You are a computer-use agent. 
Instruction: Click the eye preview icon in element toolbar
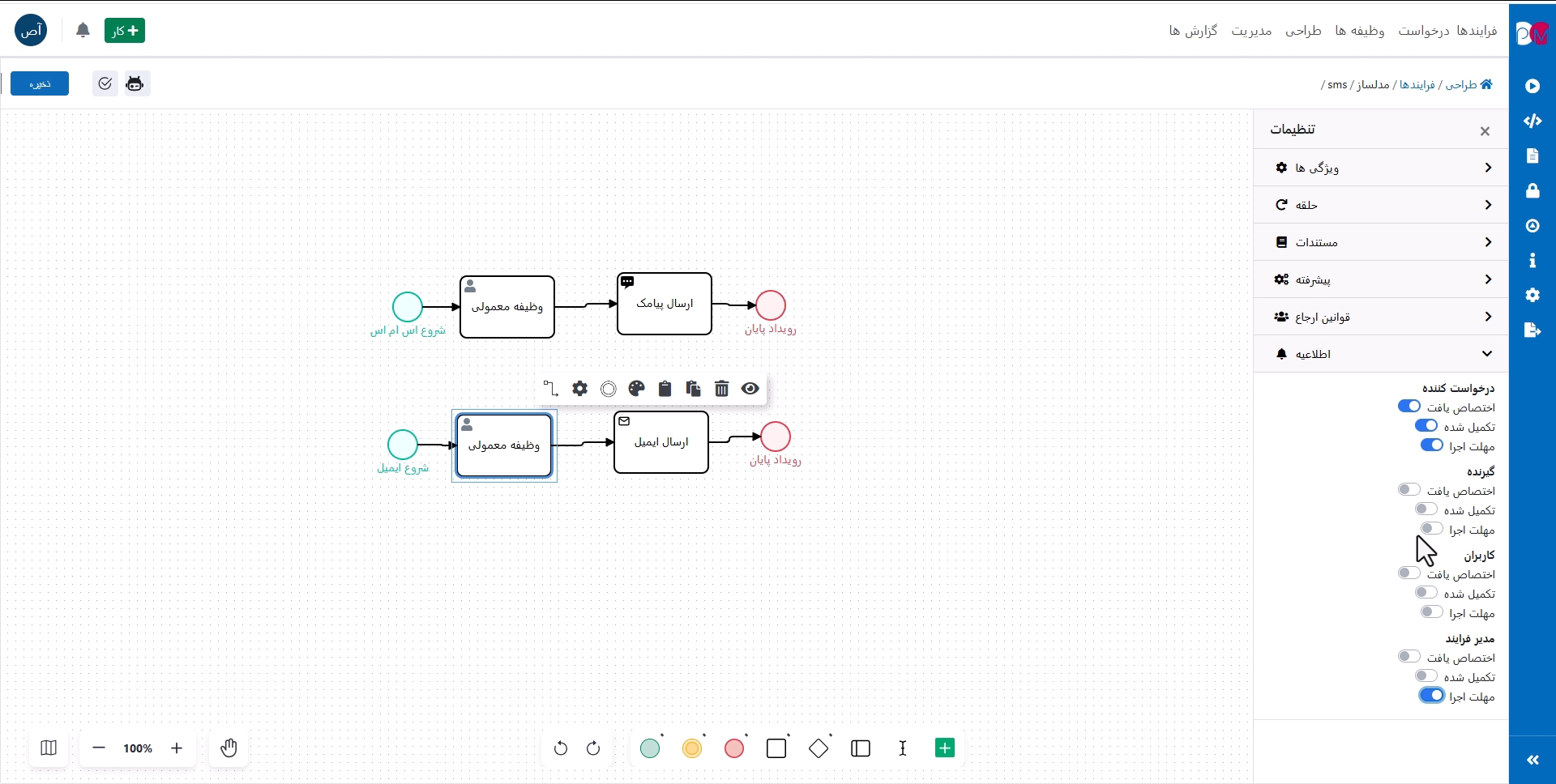[750, 389]
